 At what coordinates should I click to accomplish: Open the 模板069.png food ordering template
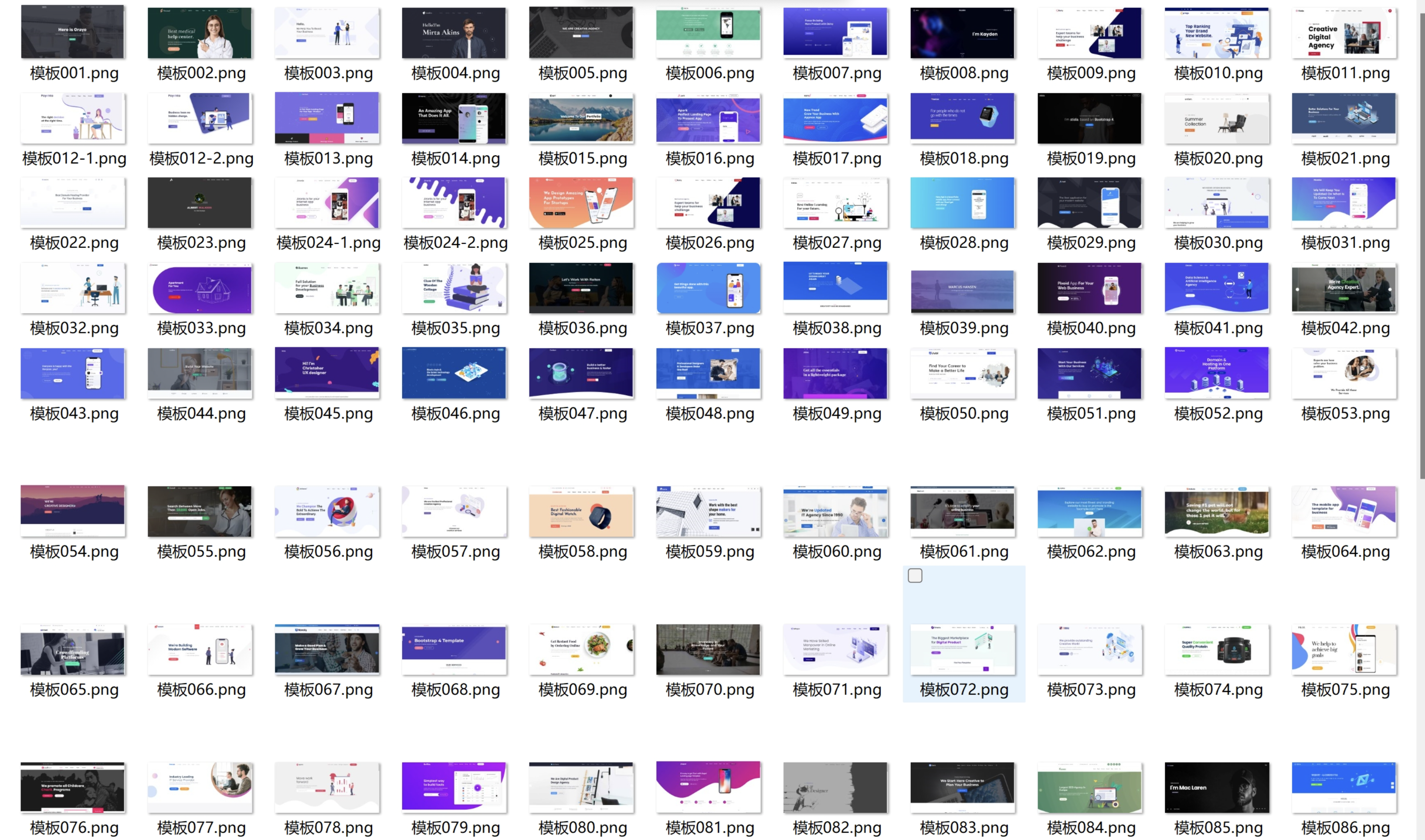(x=581, y=650)
